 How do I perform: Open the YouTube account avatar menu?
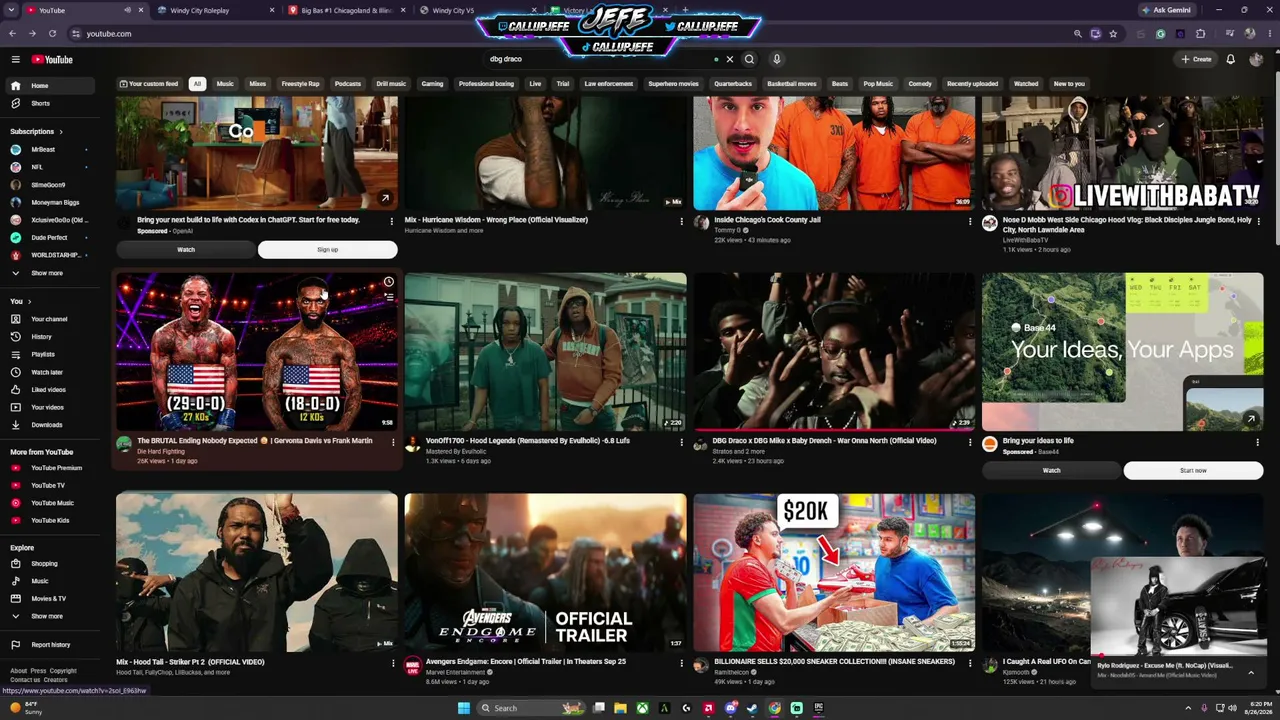1256,59
